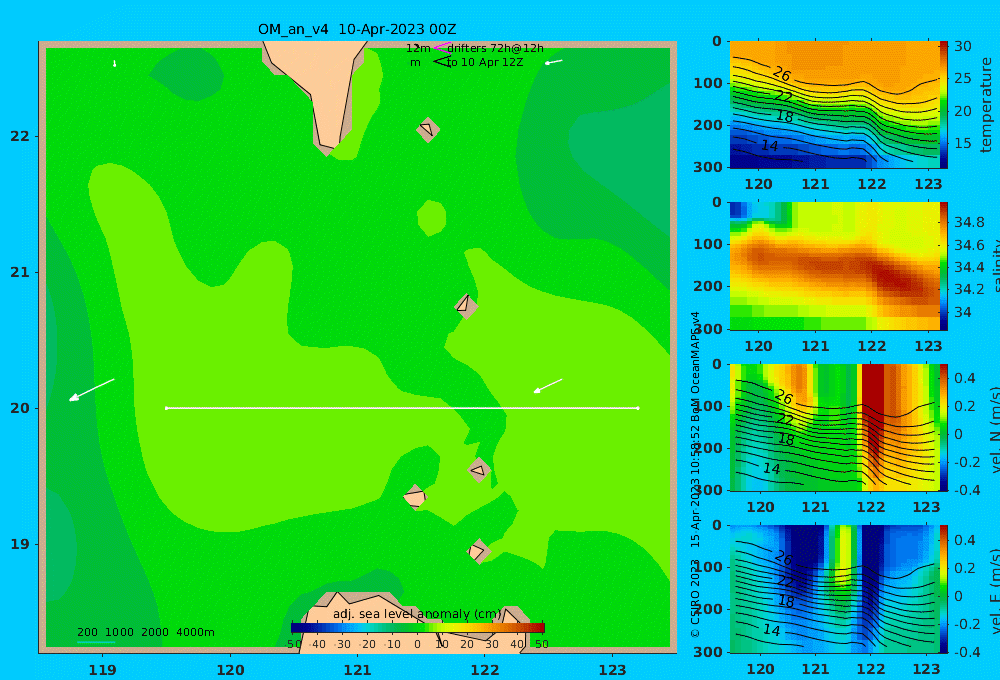Click the '30' tick on temperature colorbar
This screenshot has height=680, width=1000.
[x=963, y=46]
